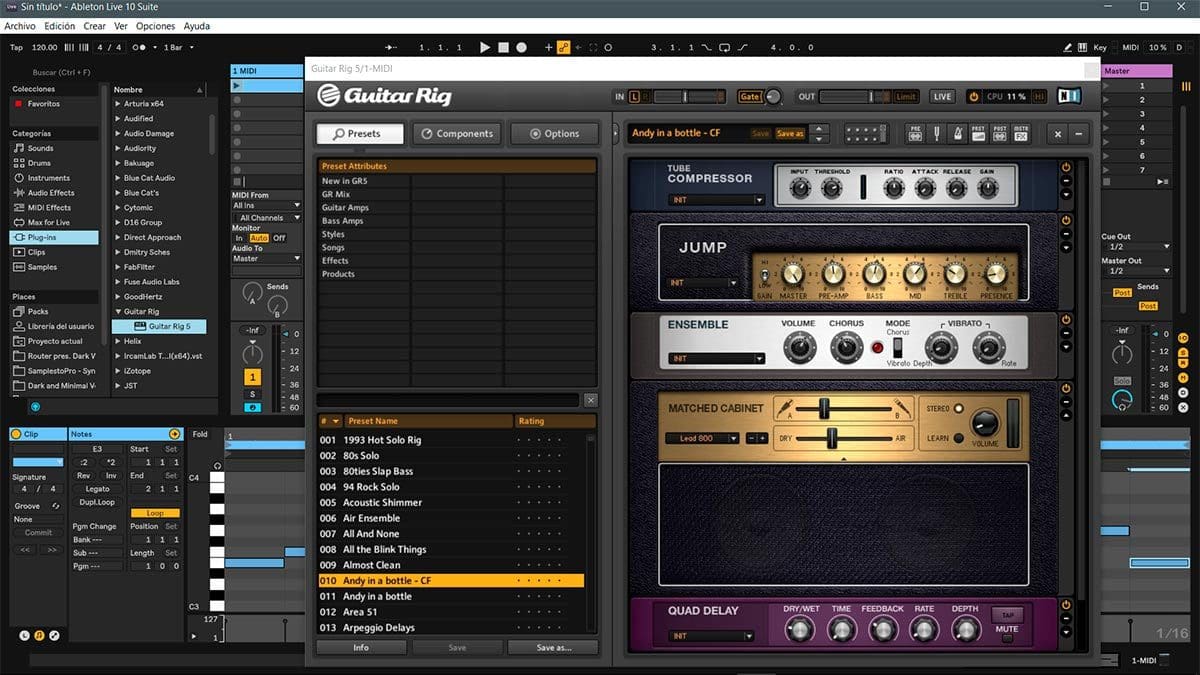Show the clip Notes box
1200x675 pixels.
click(x=39, y=635)
